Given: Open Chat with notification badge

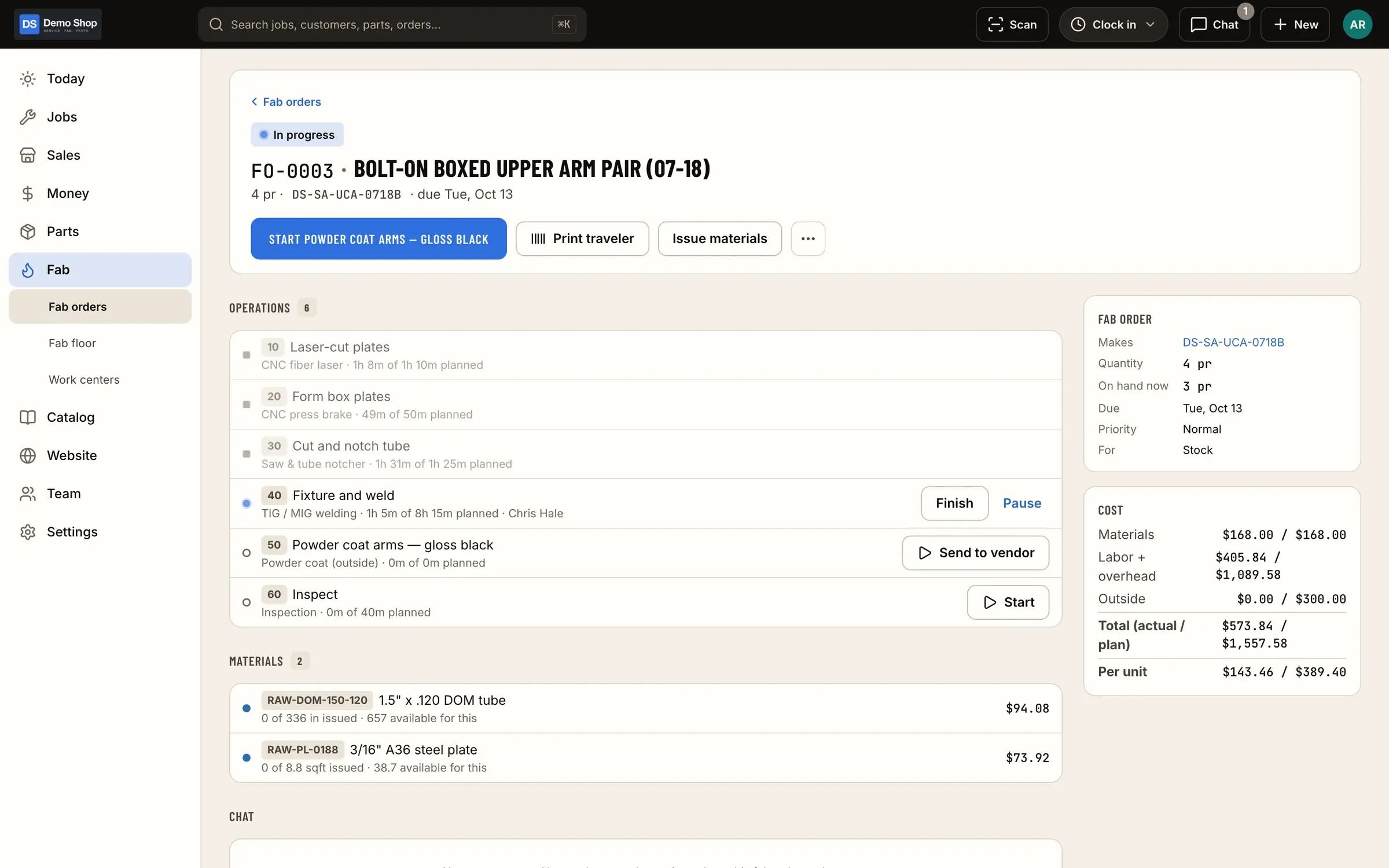Looking at the screenshot, I should (1214, 24).
